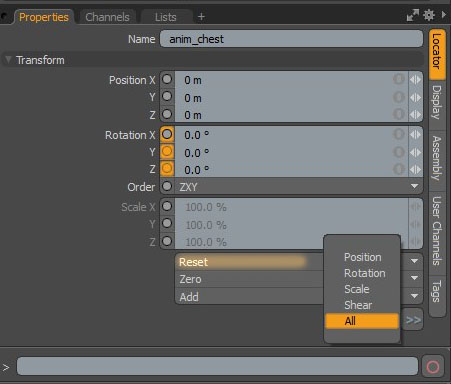Toggle Scale Z keyframe circle
The width and height of the screenshot is (451, 384).
[x=167, y=241]
